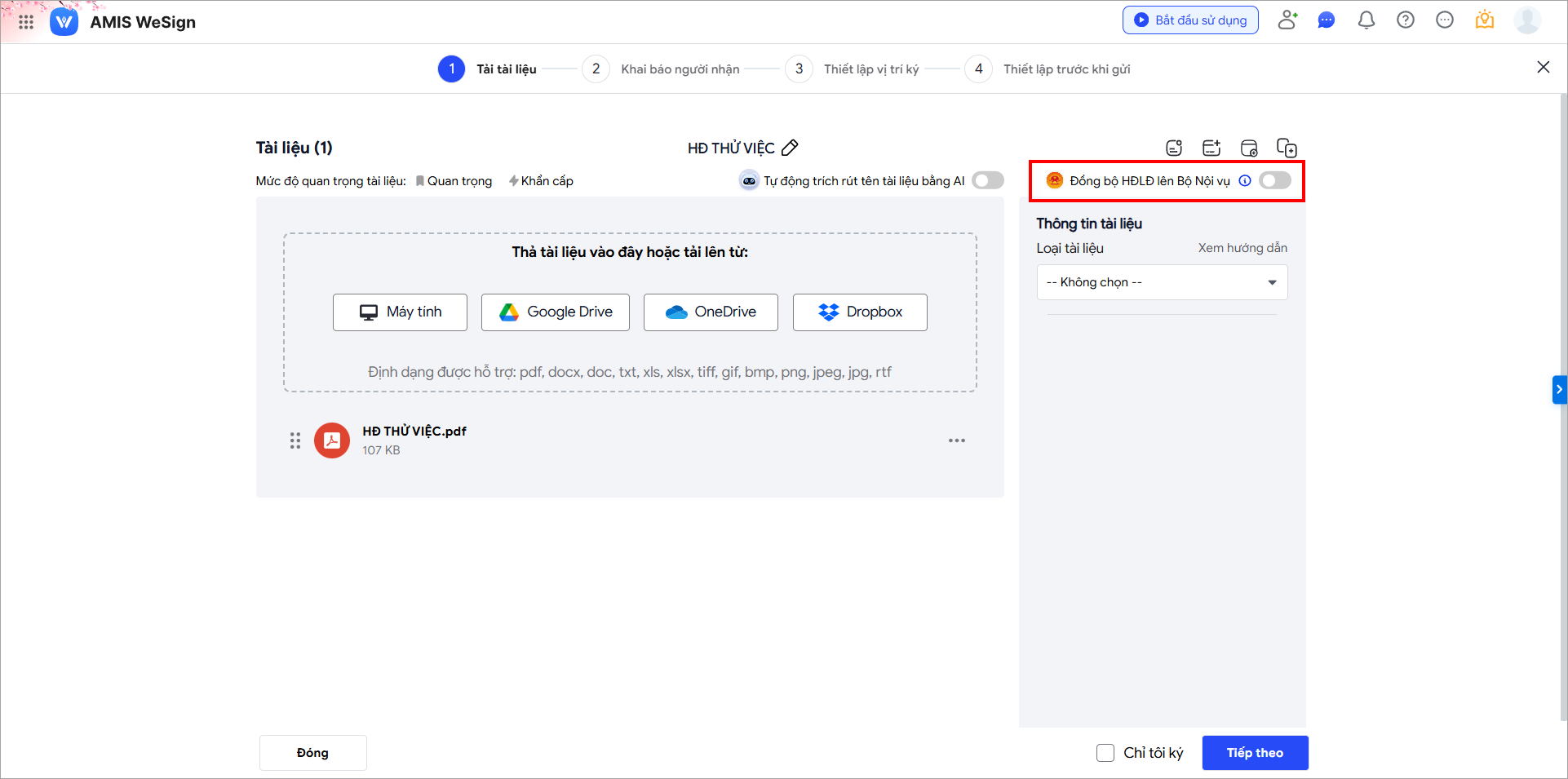Upload from Google Drive
The width and height of the screenshot is (1568, 779).
point(556,312)
